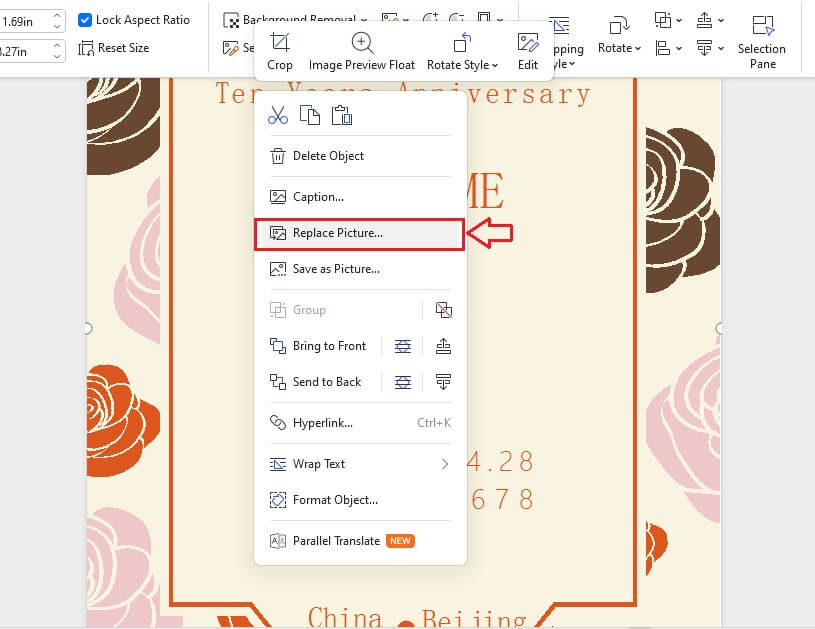Click the icon between Bring to Front and Bring Forward
815x629 pixels.
tap(403, 346)
